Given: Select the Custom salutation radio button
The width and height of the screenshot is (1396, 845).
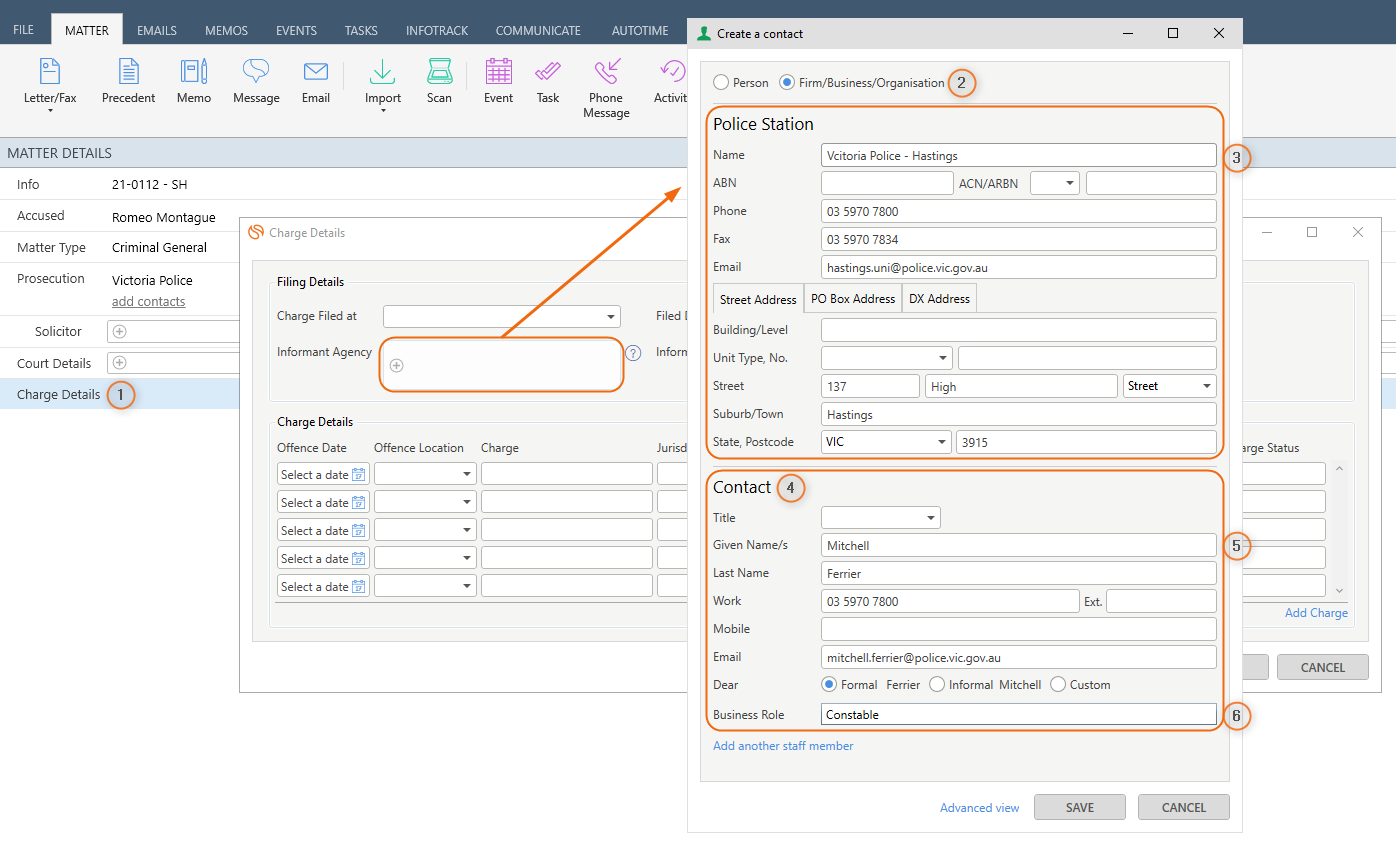Looking at the screenshot, I should click(x=1058, y=685).
